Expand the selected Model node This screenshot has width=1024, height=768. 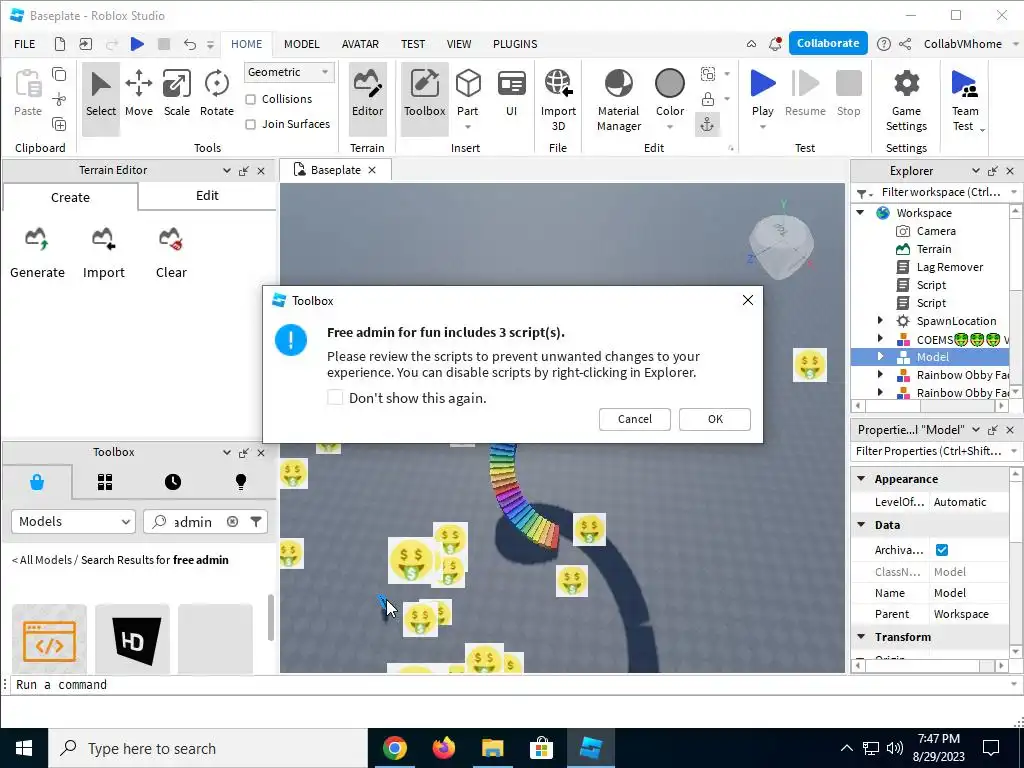[880, 357]
